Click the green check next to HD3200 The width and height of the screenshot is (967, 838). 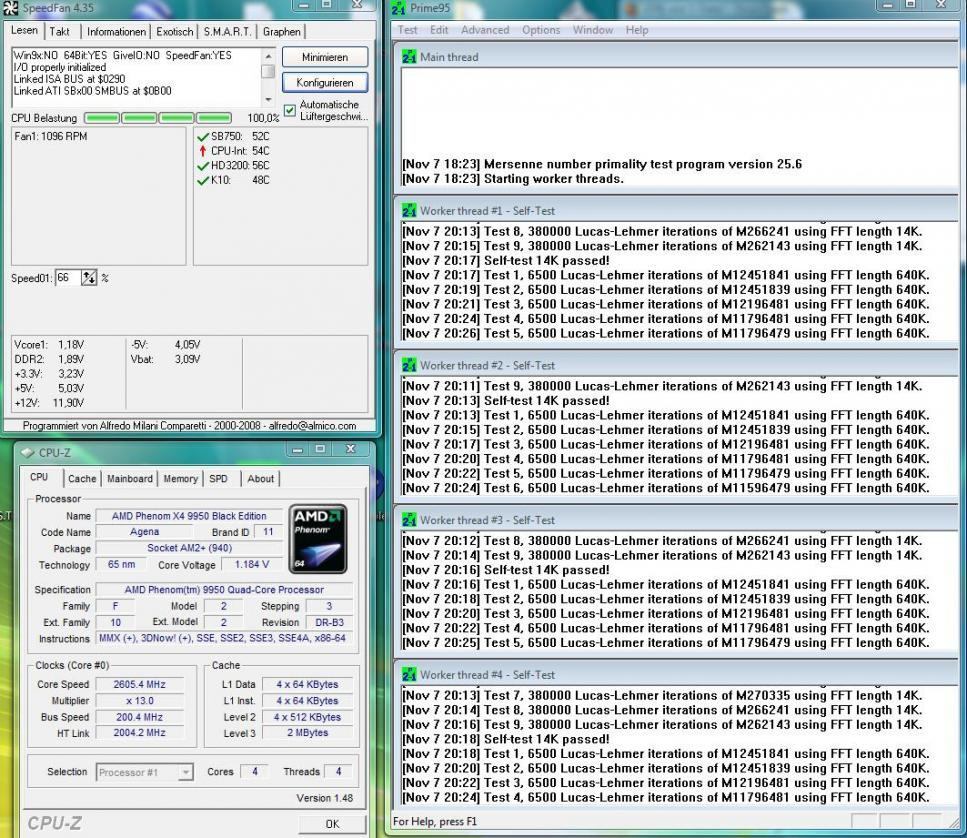[202, 166]
